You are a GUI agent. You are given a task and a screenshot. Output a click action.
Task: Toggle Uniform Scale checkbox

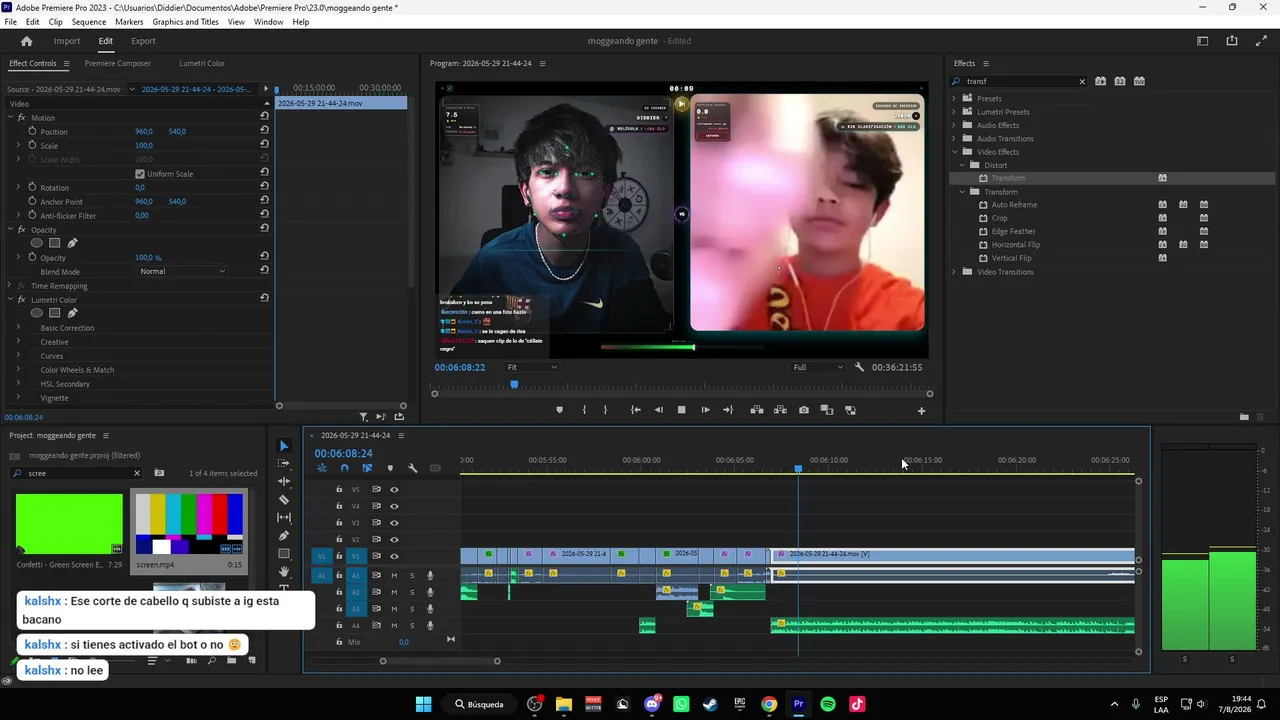click(x=140, y=174)
